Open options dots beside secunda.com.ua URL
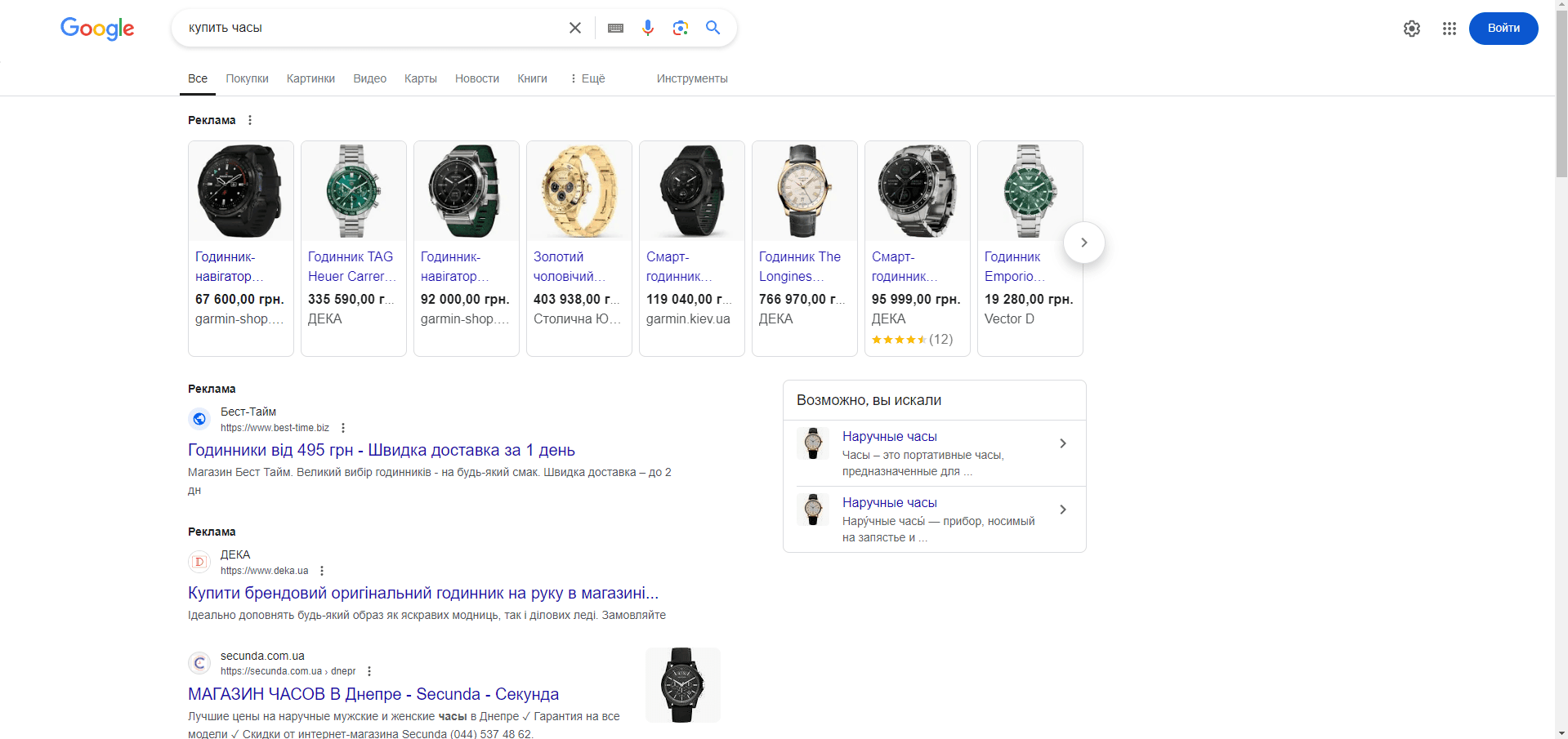Viewport: 1568px width, 739px height. click(x=369, y=671)
